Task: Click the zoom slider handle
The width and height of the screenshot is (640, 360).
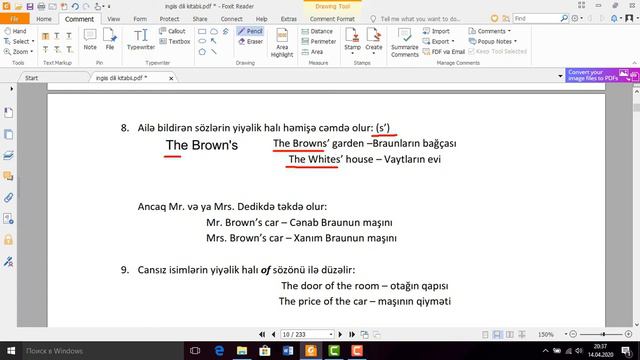Action: pos(604,334)
